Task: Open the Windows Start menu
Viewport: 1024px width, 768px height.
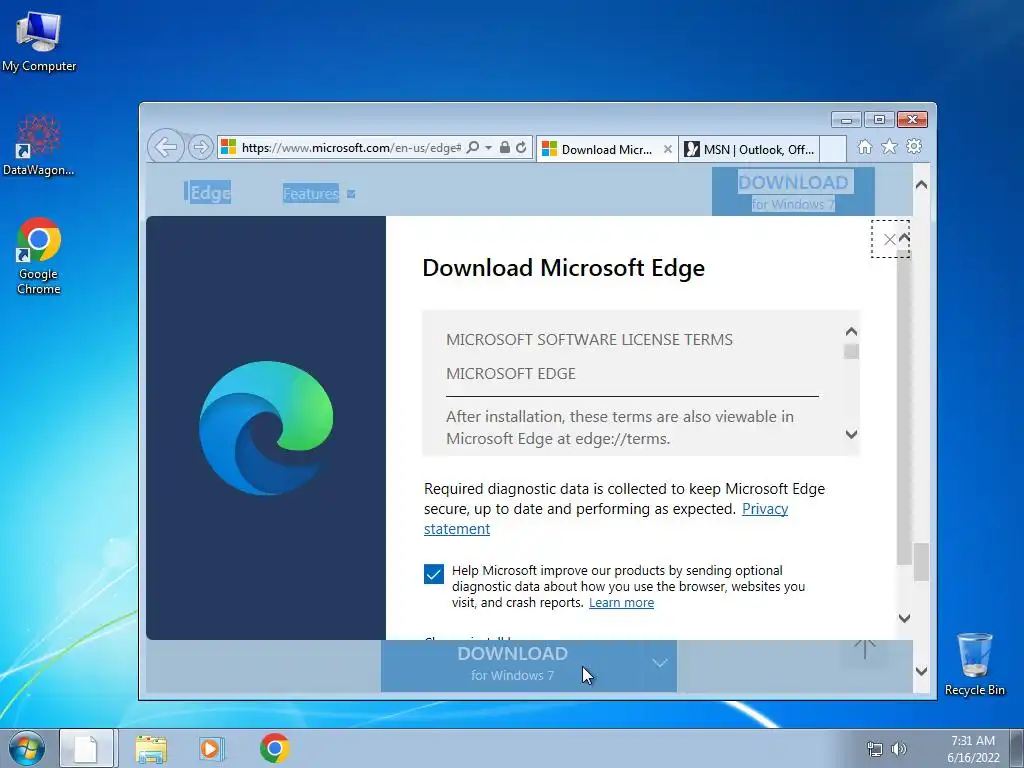Action: [27, 748]
